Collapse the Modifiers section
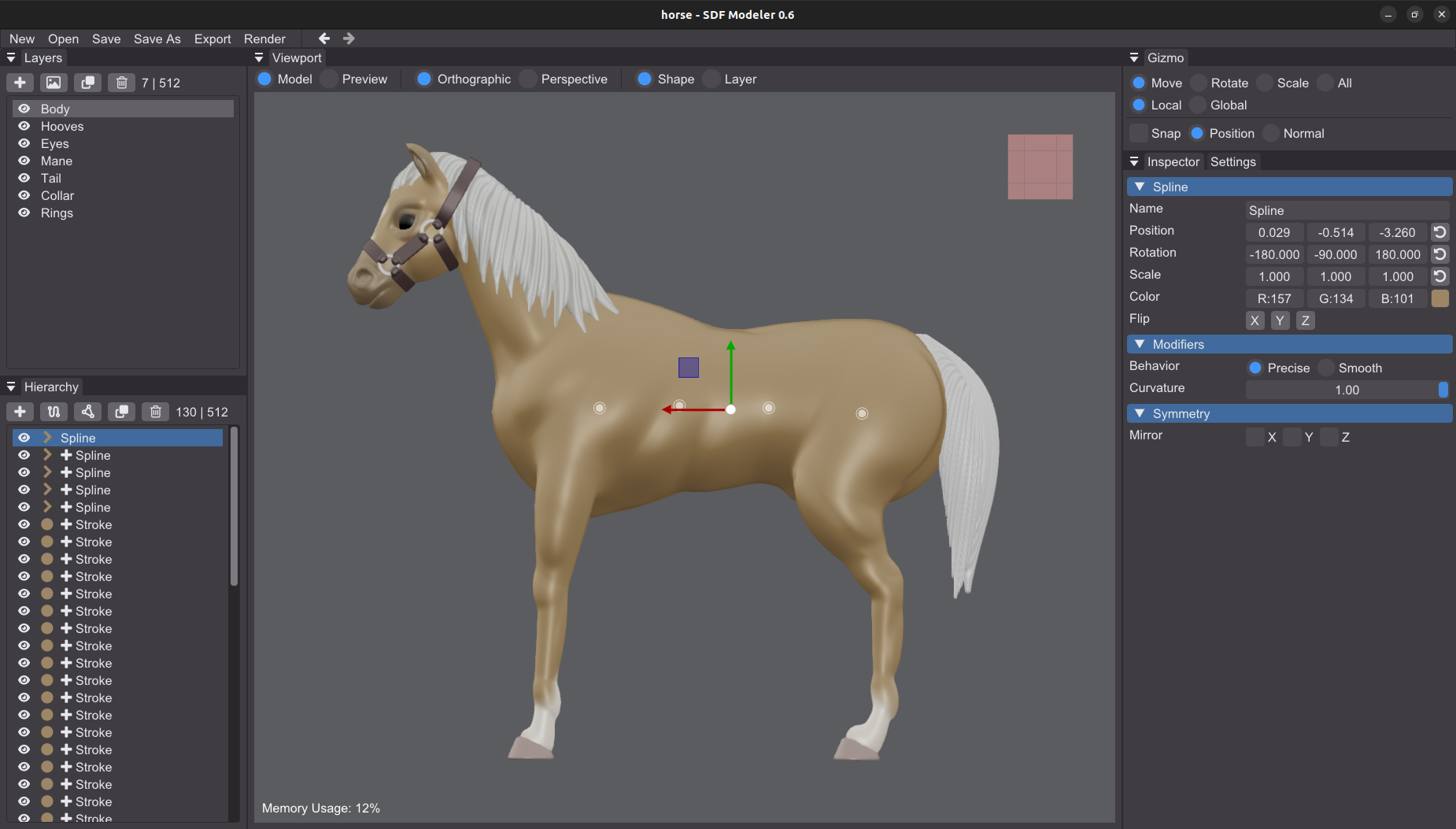Image resolution: width=1456 pixels, height=829 pixels. 1140,344
